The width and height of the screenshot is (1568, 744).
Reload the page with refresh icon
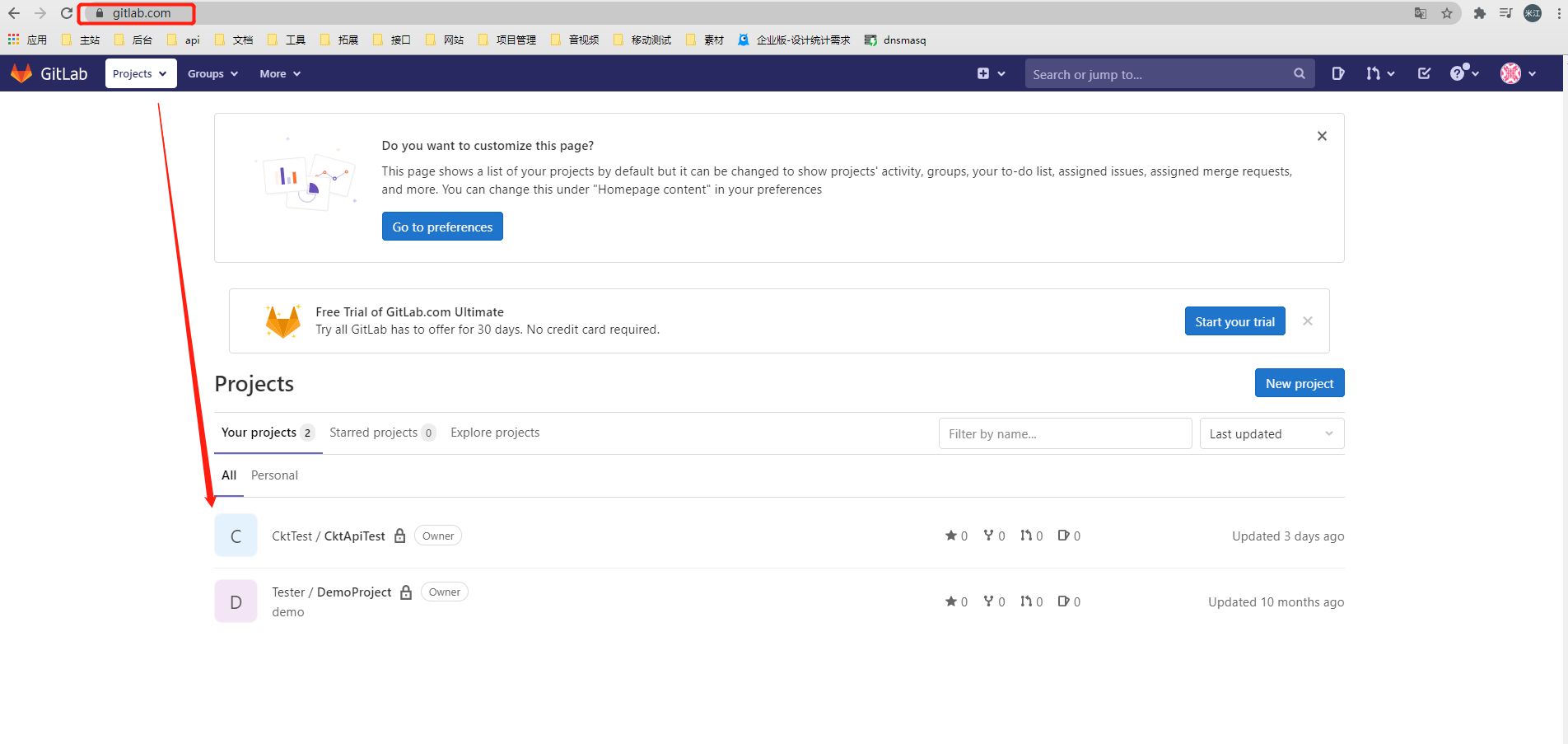tap(67, 13)
